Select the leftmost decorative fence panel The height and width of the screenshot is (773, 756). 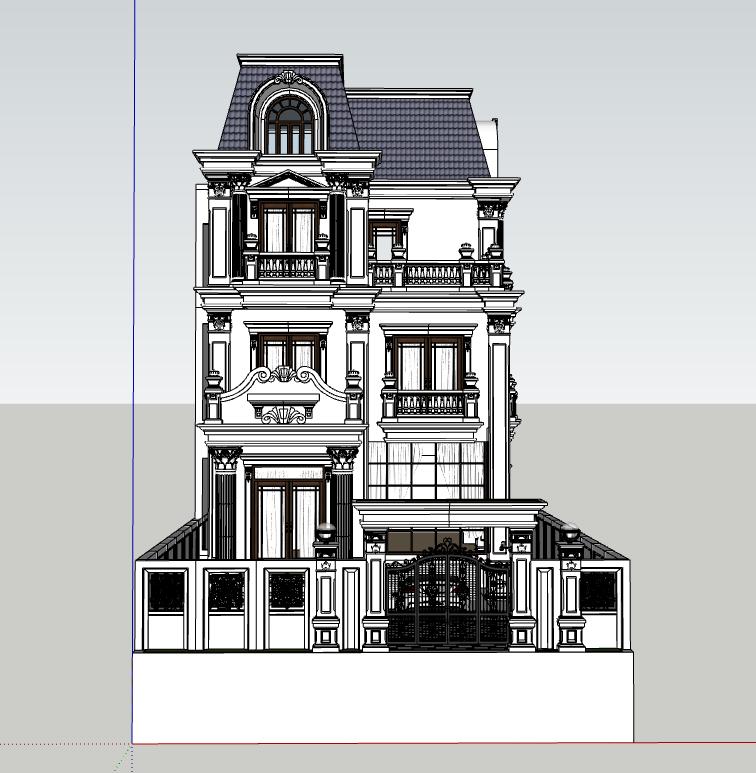click(x=166, y=592)
